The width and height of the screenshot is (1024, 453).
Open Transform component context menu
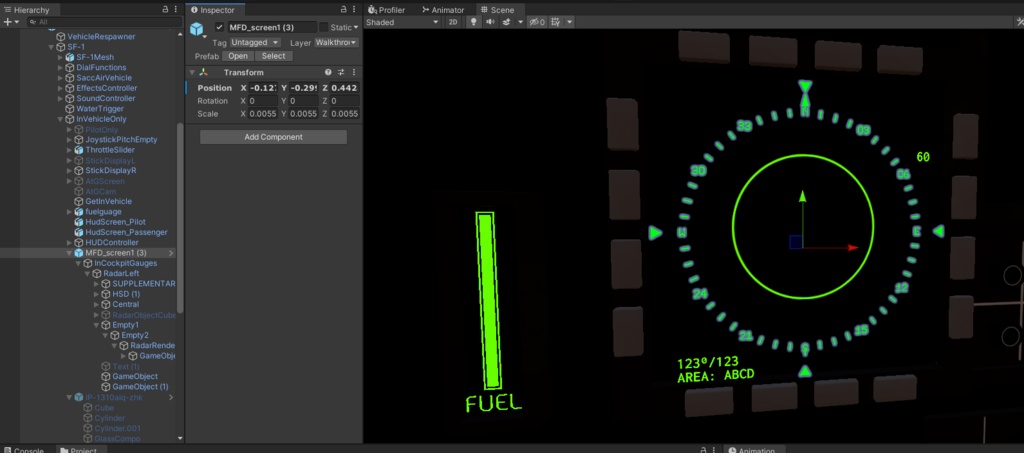[354, 72]
